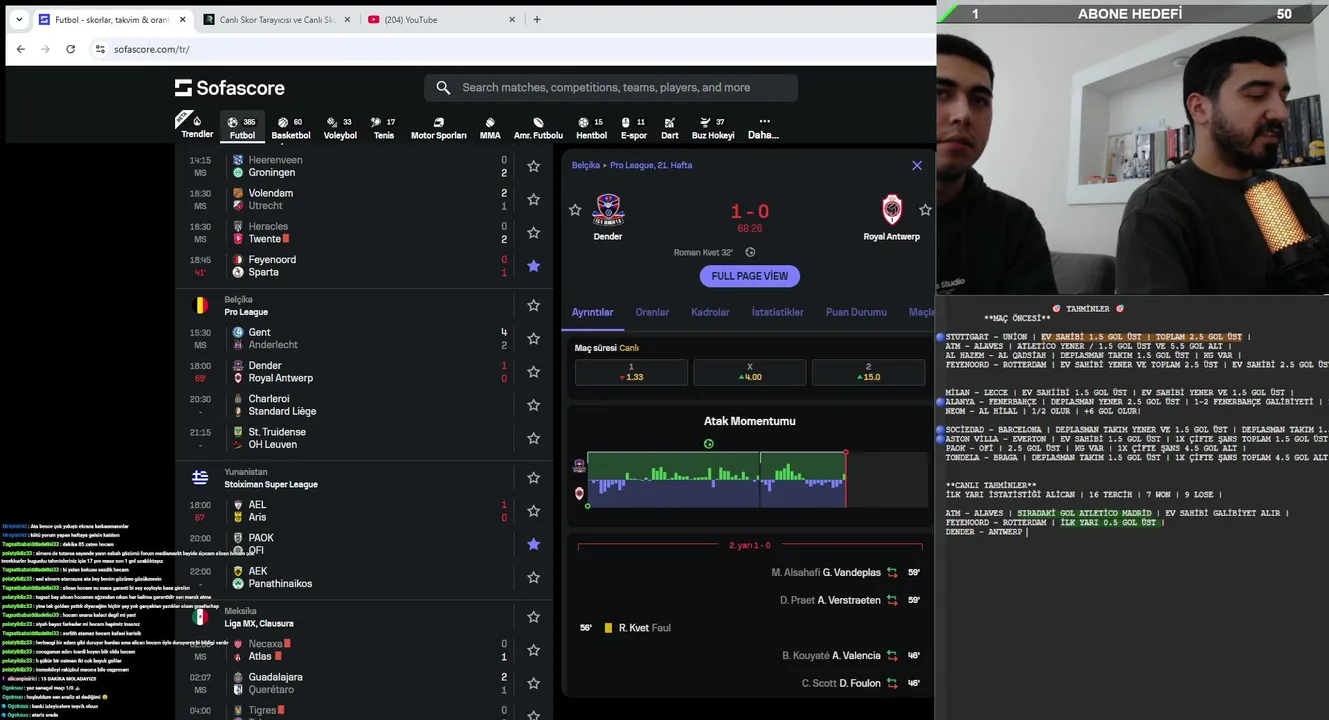Close the Dender match detail panel

[917, 165]
